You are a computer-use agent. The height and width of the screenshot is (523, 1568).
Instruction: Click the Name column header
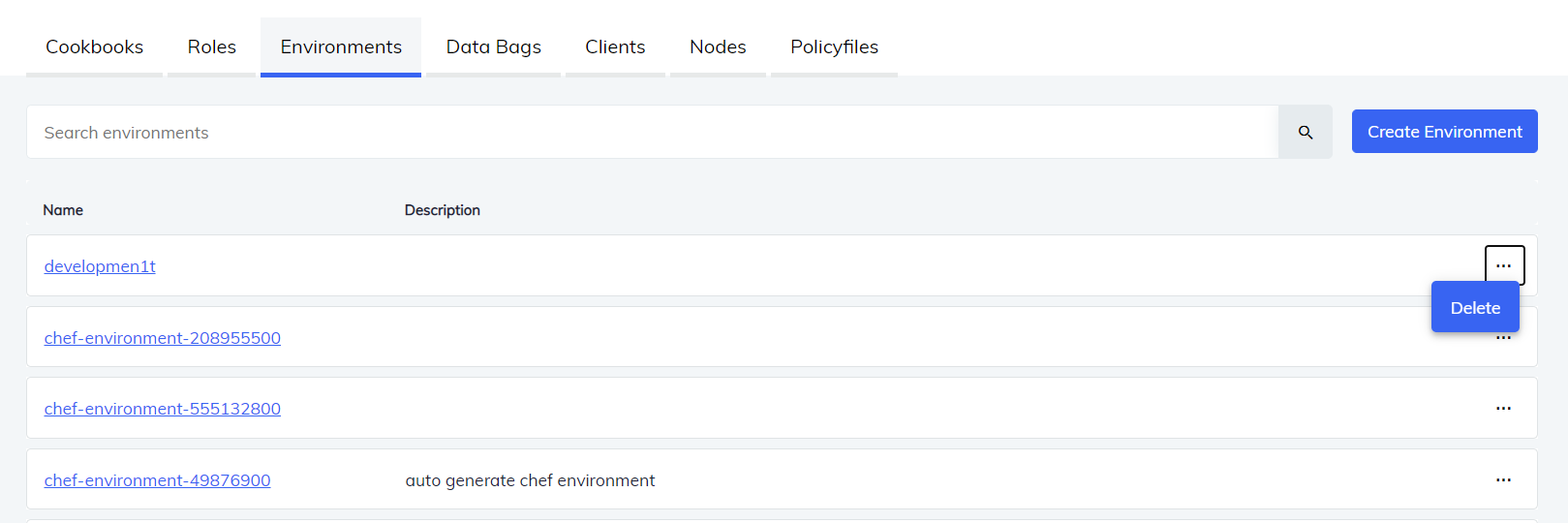(63, 210)
